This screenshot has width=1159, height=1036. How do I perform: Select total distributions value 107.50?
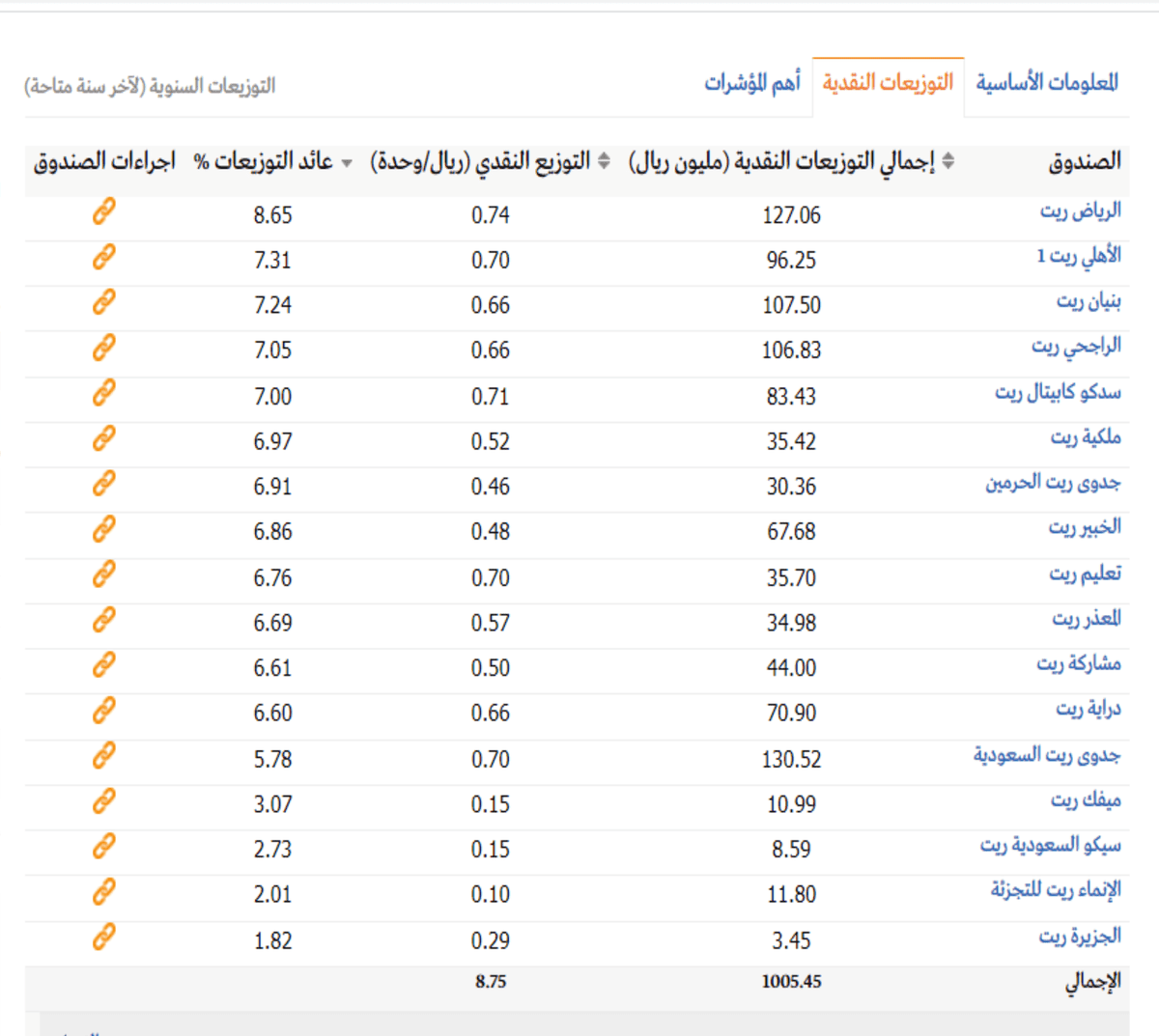[791, 306]
